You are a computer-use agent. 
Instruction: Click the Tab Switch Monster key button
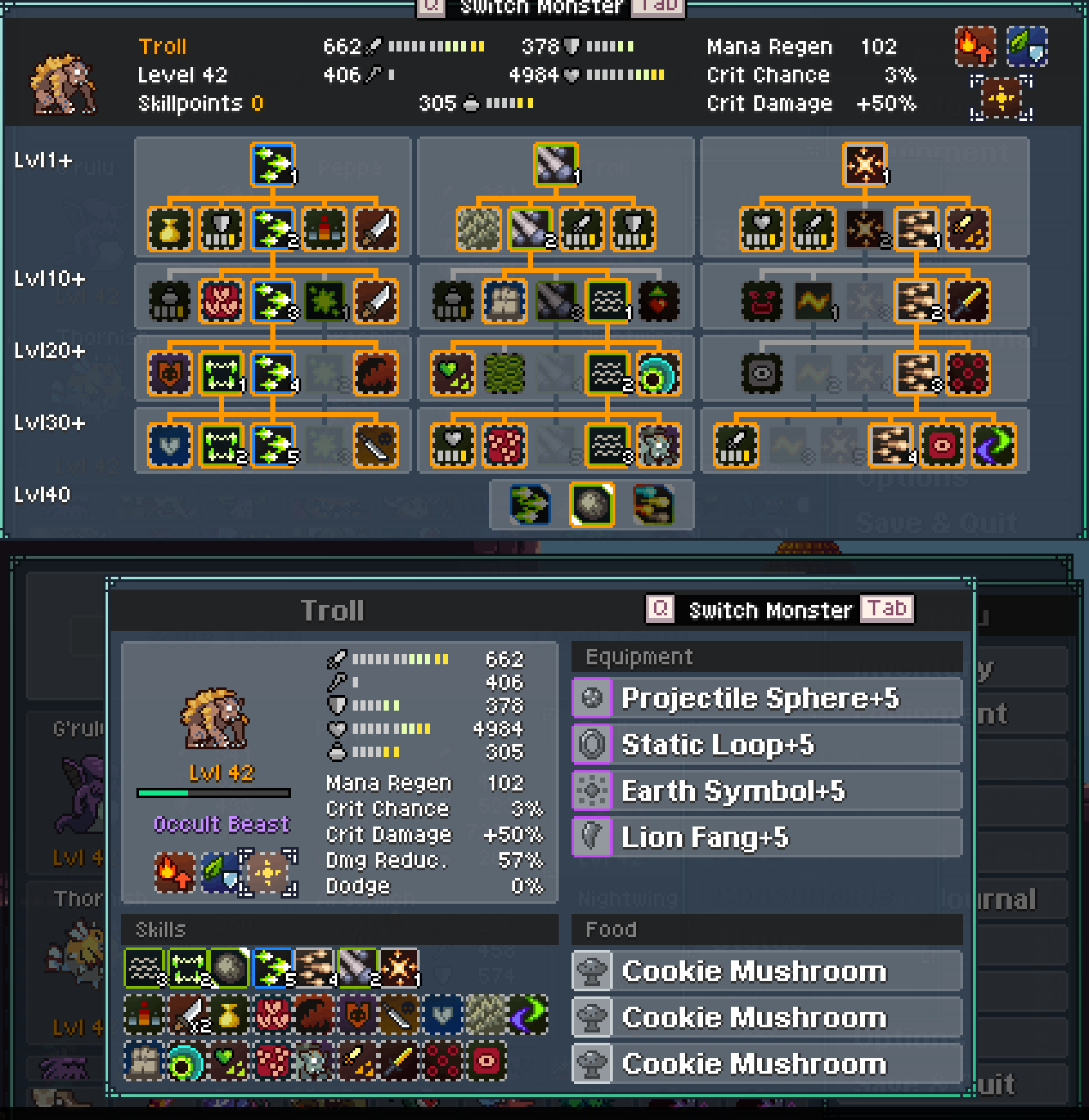tap(887, 608)
